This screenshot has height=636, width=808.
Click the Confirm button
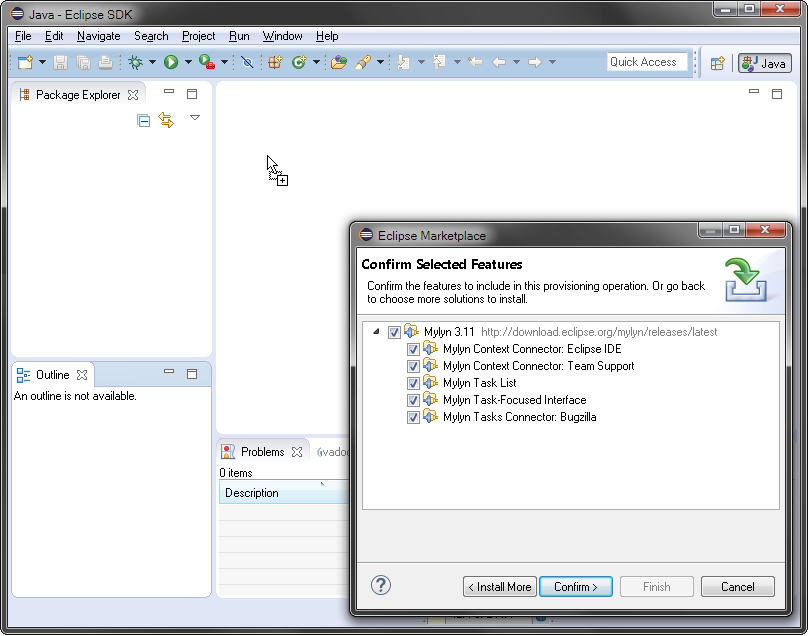coord(576,587)
